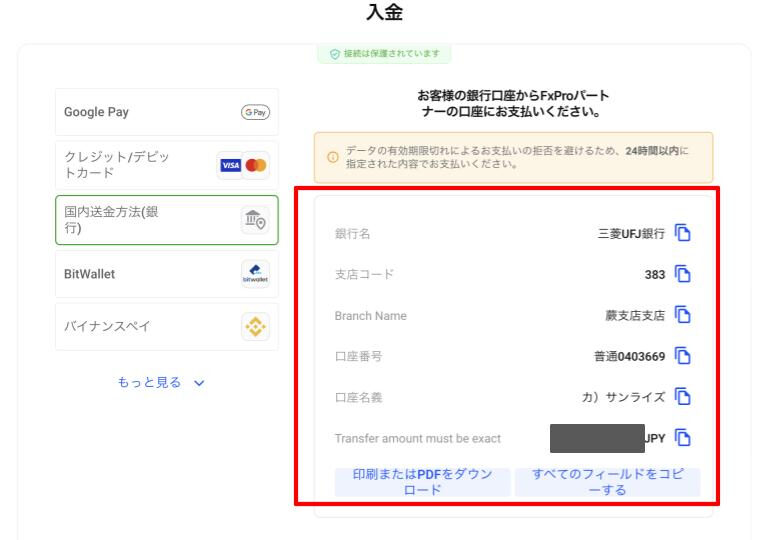757x540 pixels.
Task: Click the Google Pay logo icon
Action: pos(255,112)
